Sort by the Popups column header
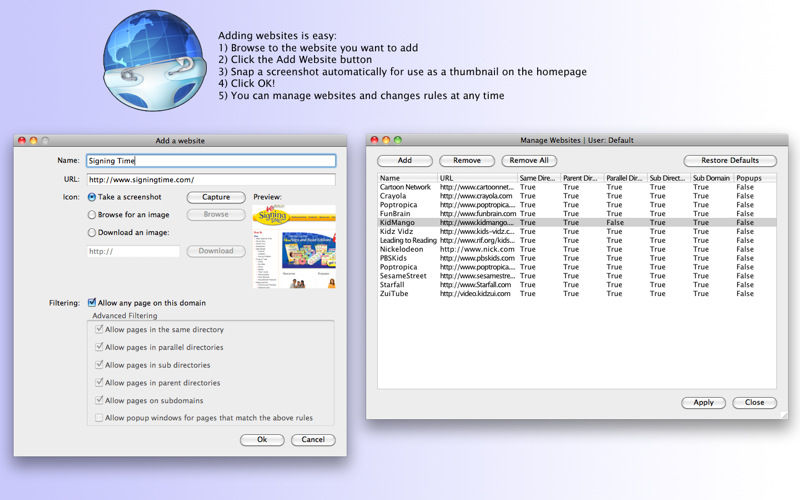This screenshot has height=500, width=800. [755, 178]
